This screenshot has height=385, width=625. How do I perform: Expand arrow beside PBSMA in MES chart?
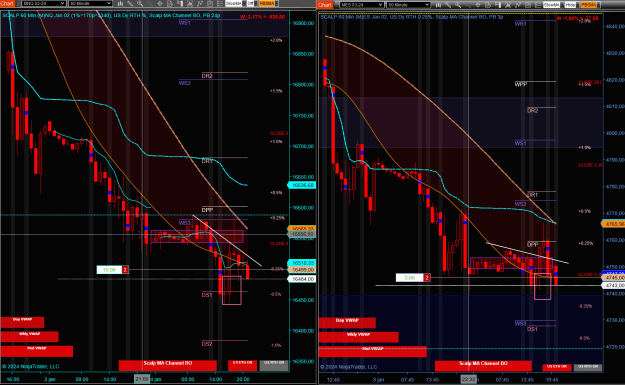click(x=599, y=5)
